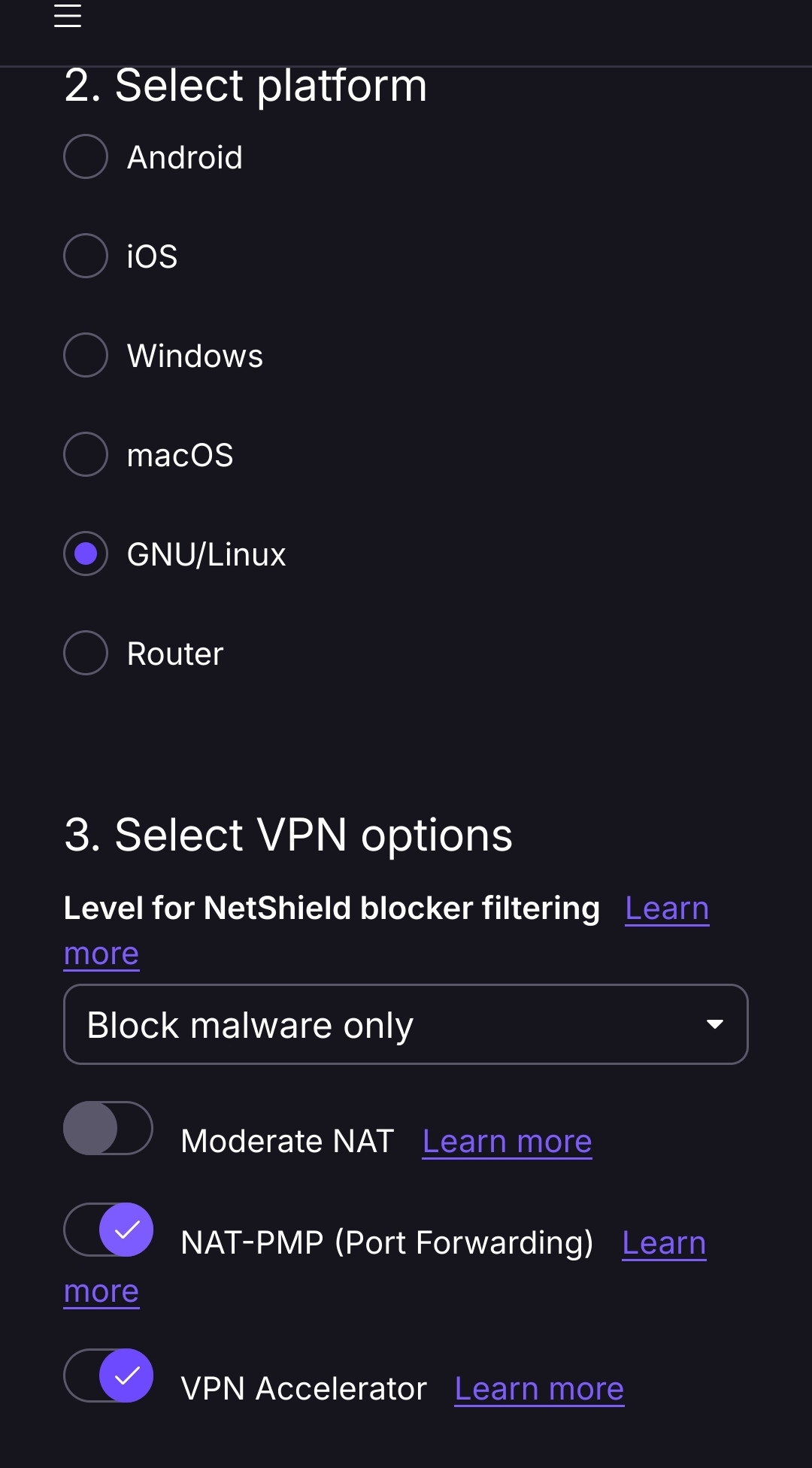Click the Windows platform label
The height and width of the screenshot is (1468, 812).
click(x=195, y=356)
